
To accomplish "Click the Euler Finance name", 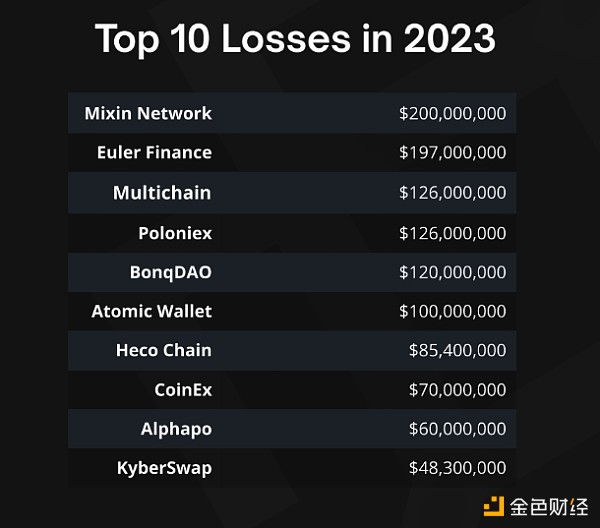I will pos(154,152).
